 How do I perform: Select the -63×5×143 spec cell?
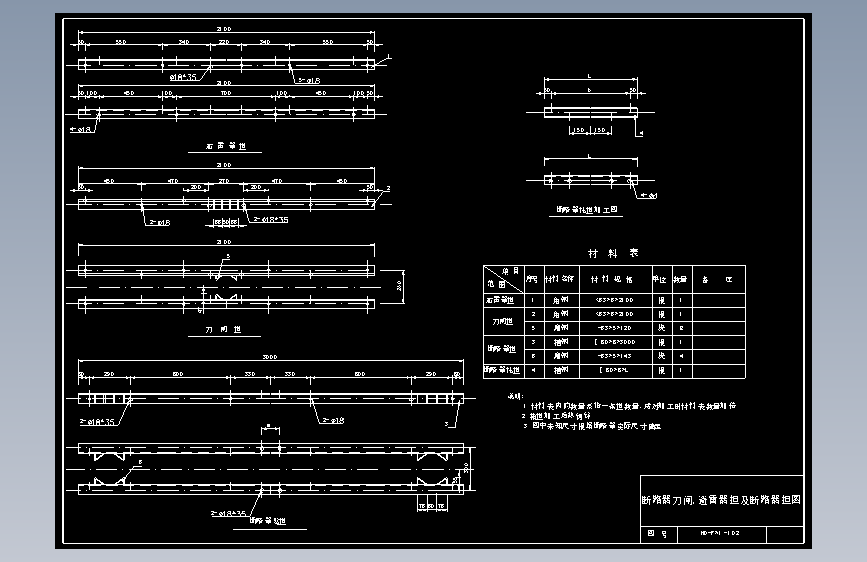point(615,356)
